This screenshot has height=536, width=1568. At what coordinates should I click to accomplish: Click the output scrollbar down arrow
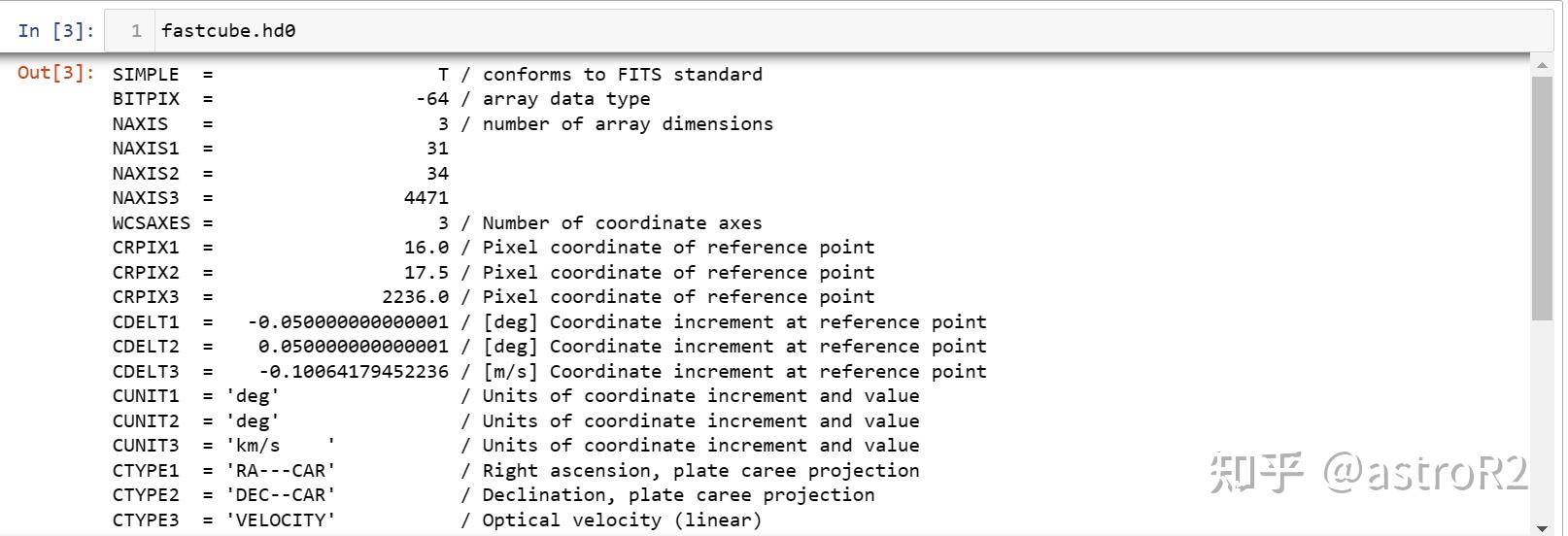(1542, 527)
